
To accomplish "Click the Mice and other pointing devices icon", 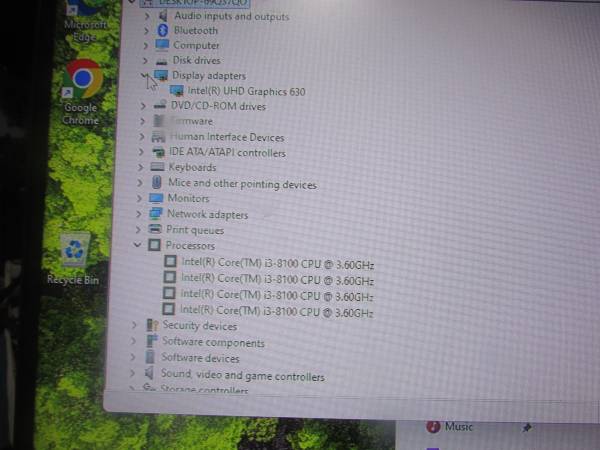I will [156, 182].
